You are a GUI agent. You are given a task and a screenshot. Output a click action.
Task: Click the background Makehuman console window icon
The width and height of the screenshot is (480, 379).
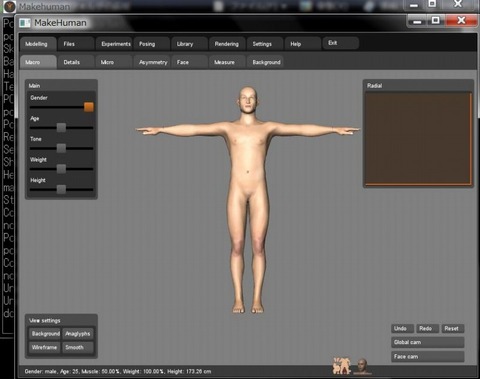(x=9, y=6)
